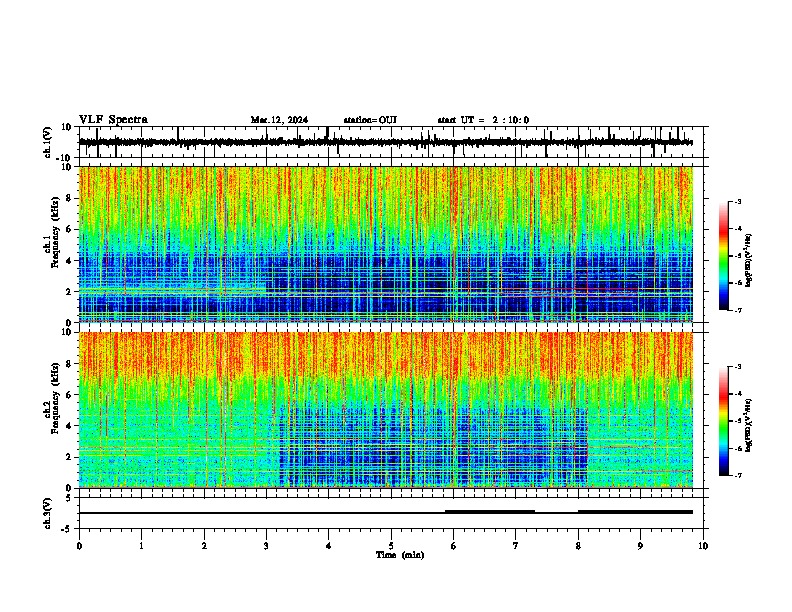Click the thick ch.3 bar between minutes 6 and 7
The image size is (792, 612).
(490, 512)
